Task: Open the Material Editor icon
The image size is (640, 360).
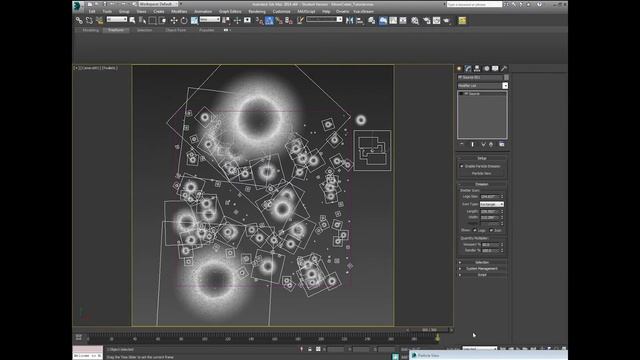Action: pos(415,20)
